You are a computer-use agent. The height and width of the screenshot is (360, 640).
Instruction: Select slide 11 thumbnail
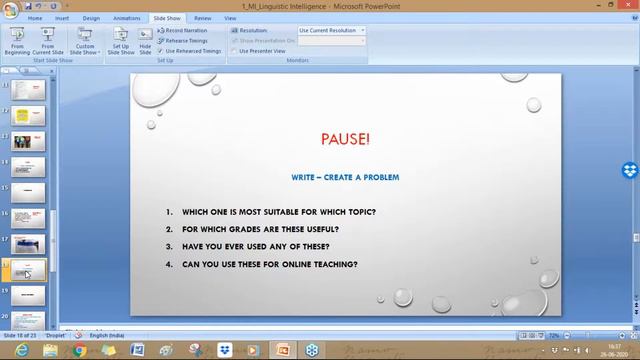click(x=28, y=90)
